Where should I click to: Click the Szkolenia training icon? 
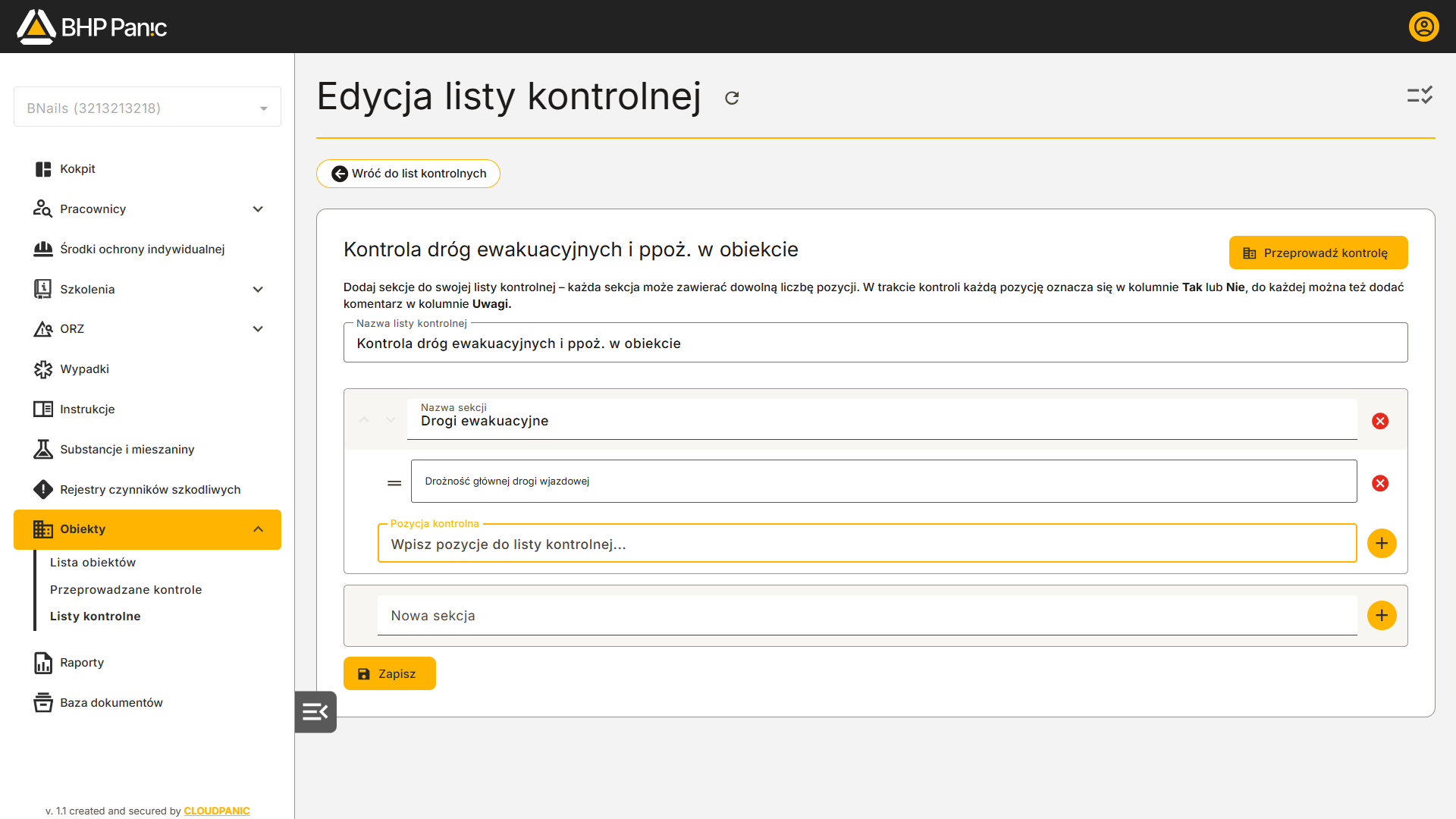[x=43, y=289]
